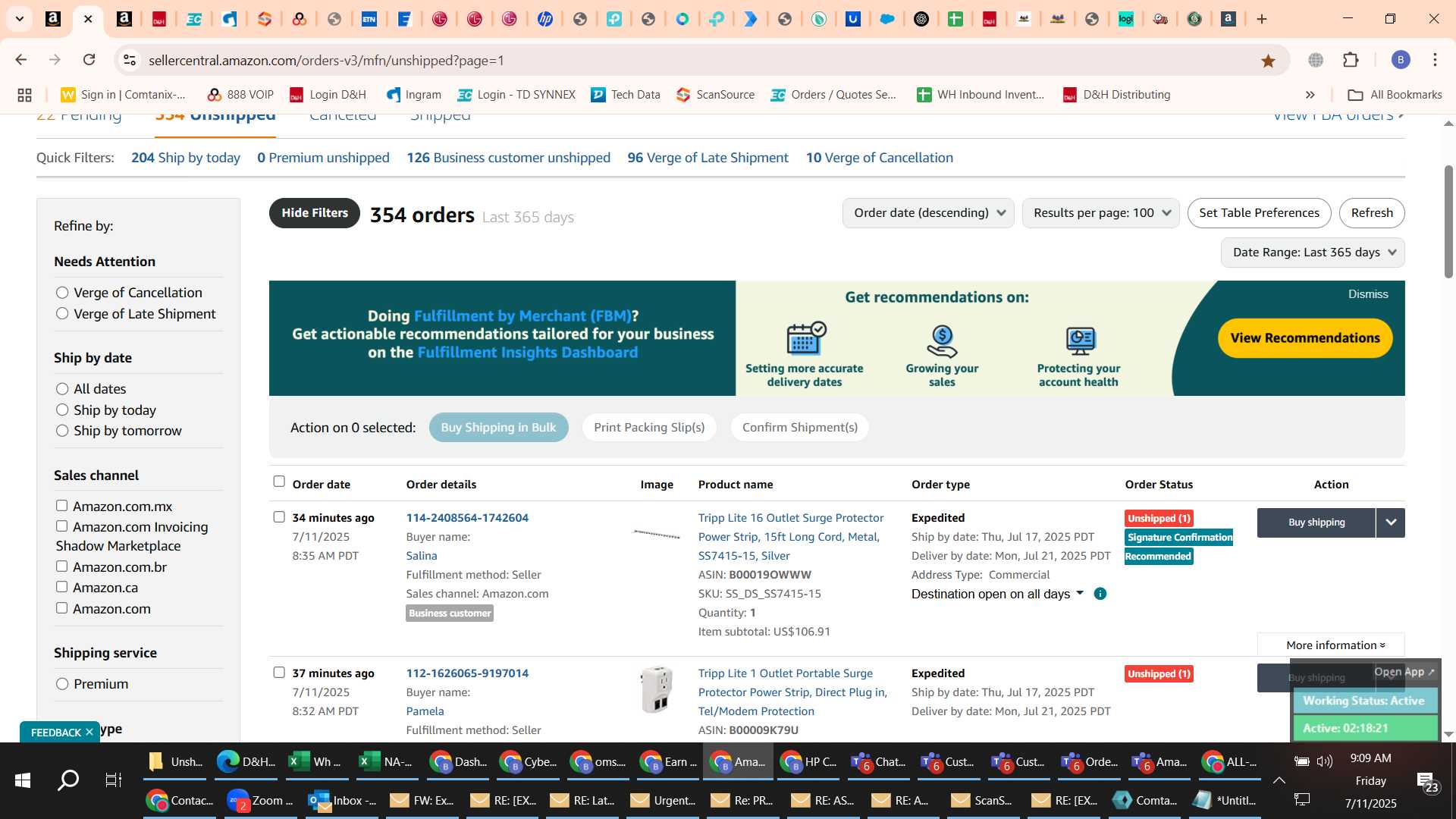The width and height of the screenshot is (1456, 819).
Task: Open Chrome three-dot menu
Action: coord(1435,60)
